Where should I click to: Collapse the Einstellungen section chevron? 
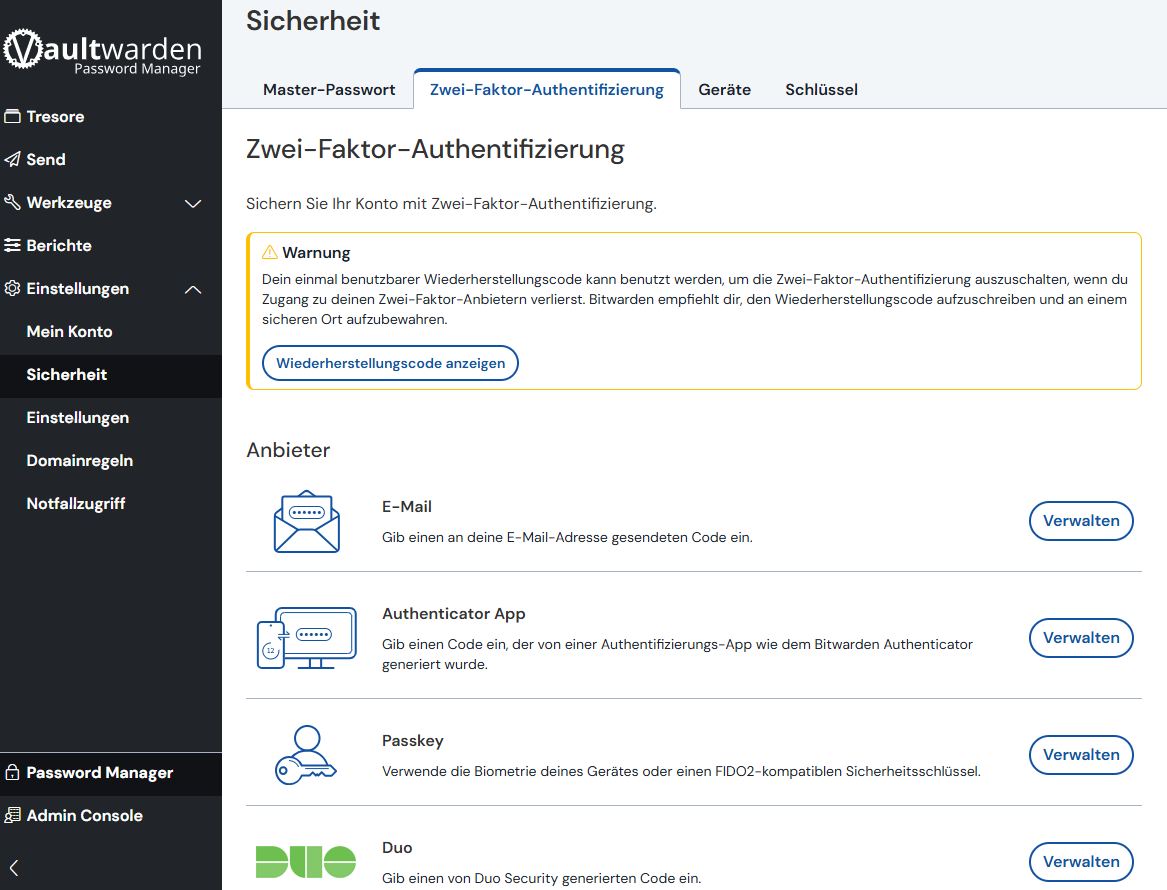pyautogui.click(x=194, y=289)
